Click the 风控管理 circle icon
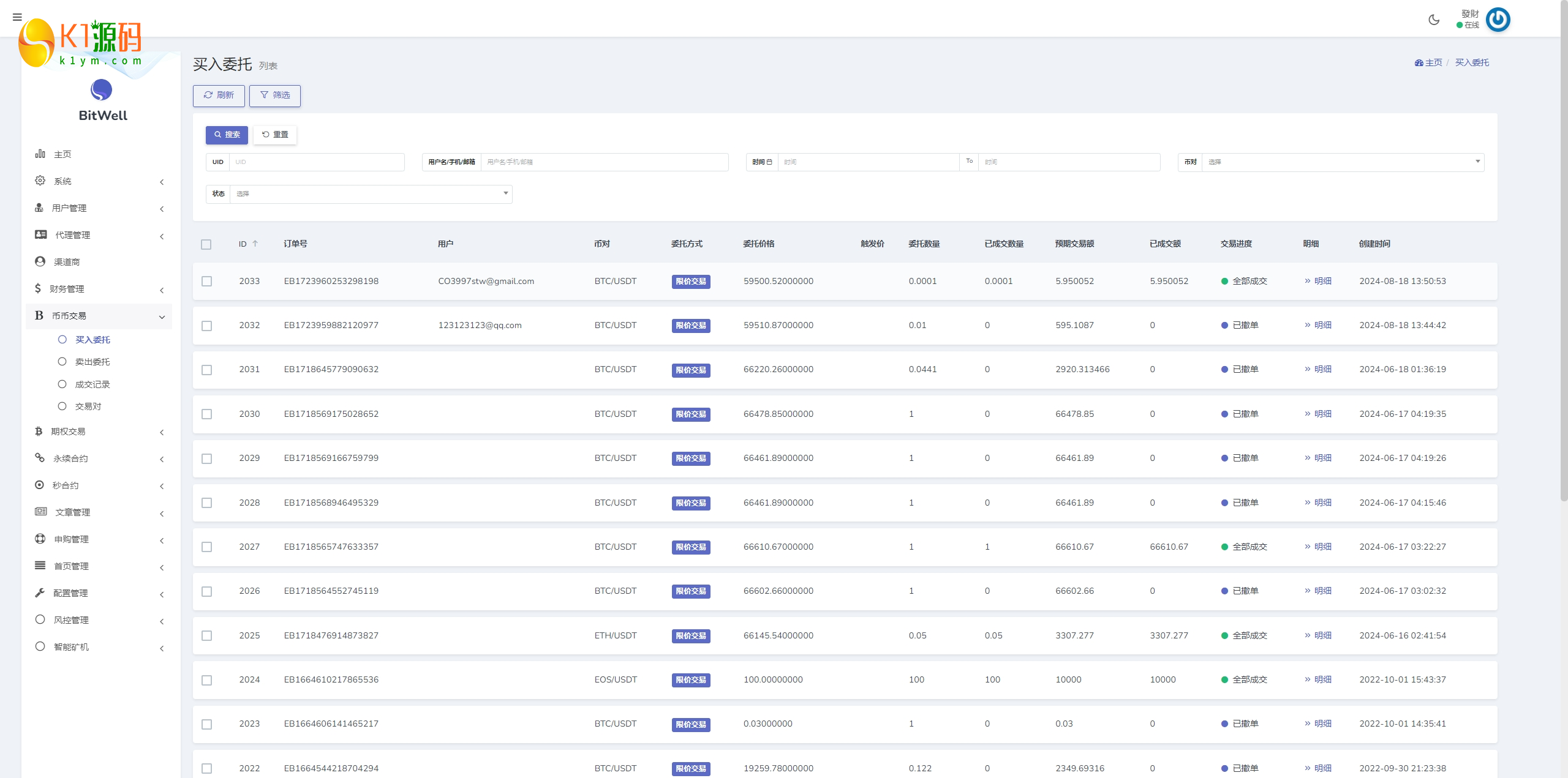1568x778 pixels. tap(40, 619)
